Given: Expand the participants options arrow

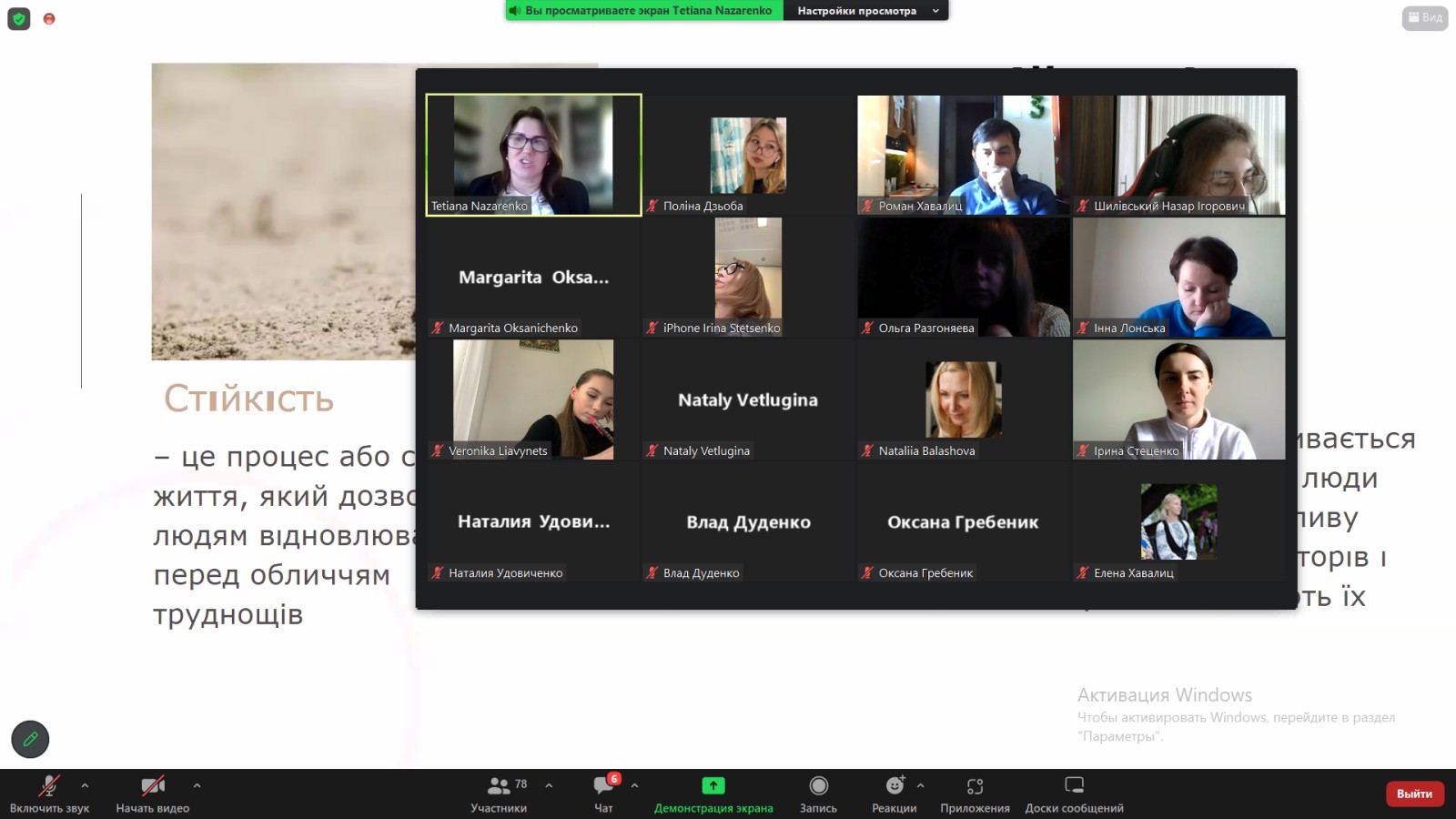Looking at the screenshot, I should tap(549, 785).
